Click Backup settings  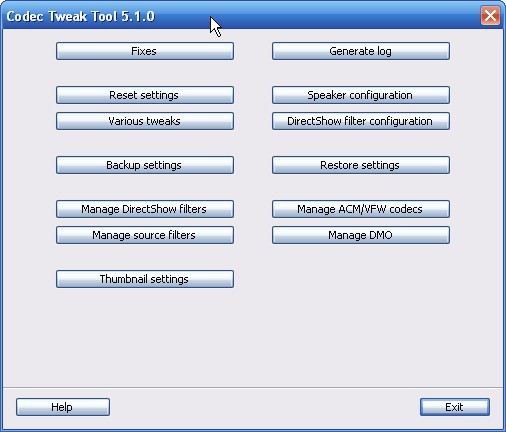pos(145,165)
